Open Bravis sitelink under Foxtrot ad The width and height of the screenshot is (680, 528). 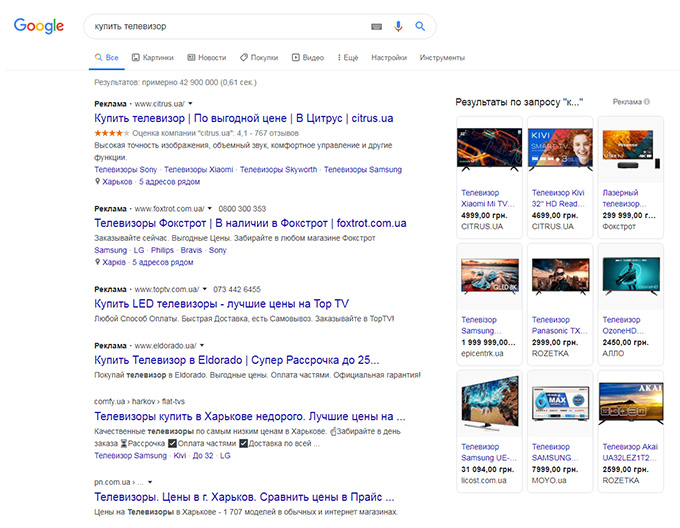coord(191,250)
